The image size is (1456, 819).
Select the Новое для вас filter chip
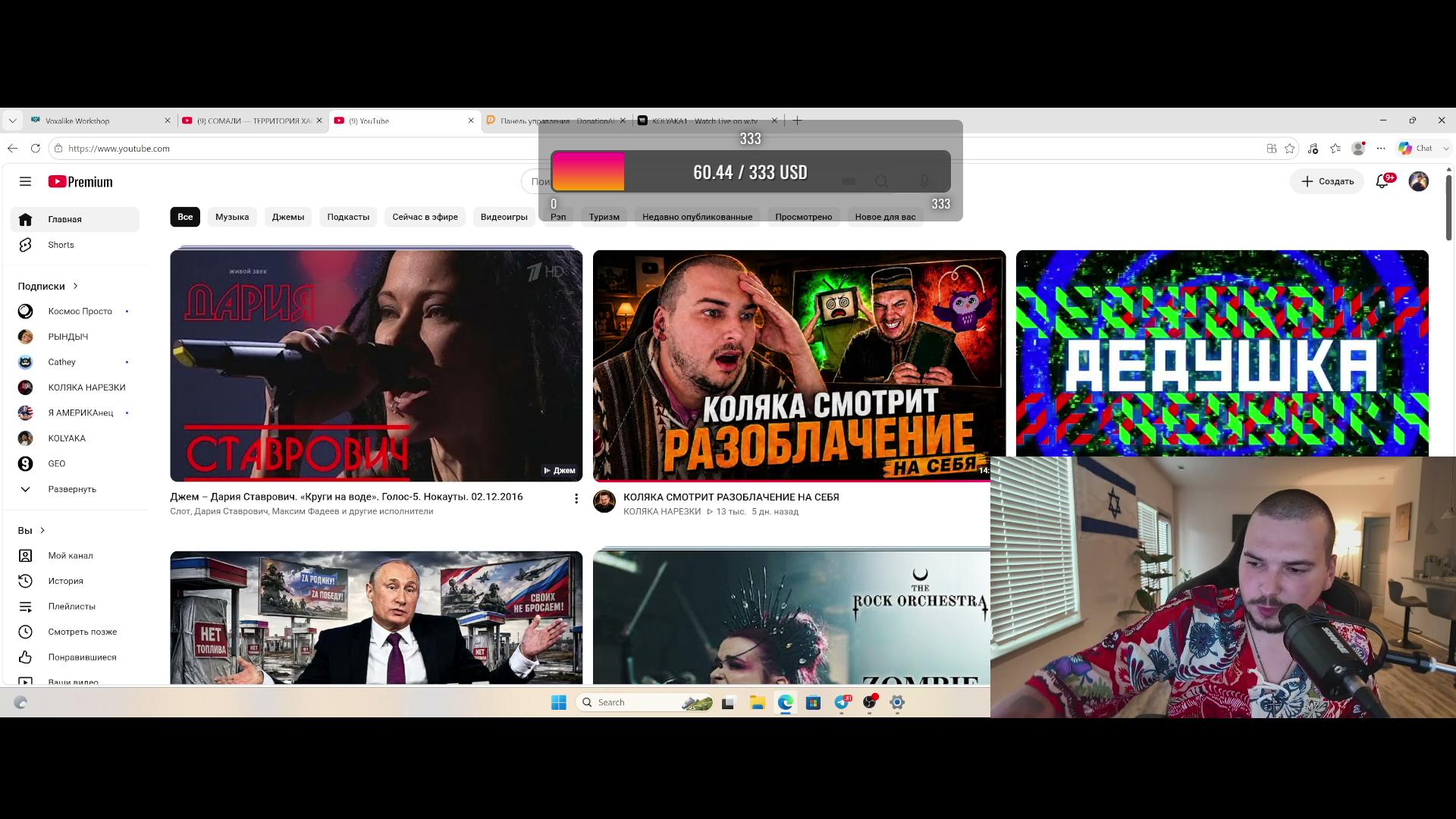click(886, 217)
